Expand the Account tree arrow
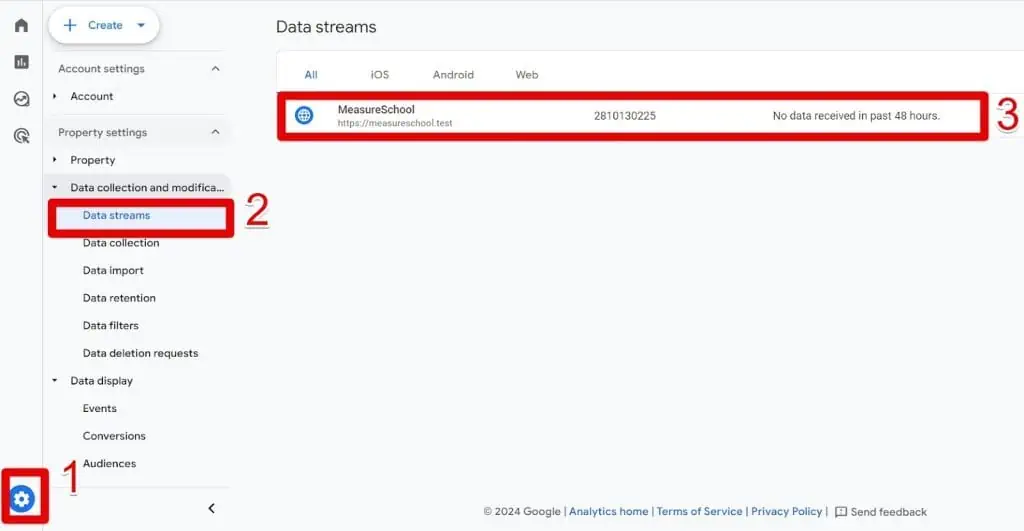 [x=55, y=96]
